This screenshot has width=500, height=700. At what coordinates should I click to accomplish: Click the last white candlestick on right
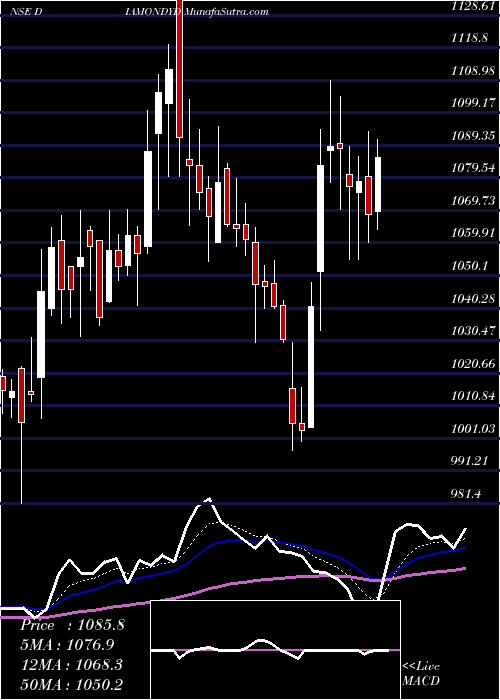point(378,184)
